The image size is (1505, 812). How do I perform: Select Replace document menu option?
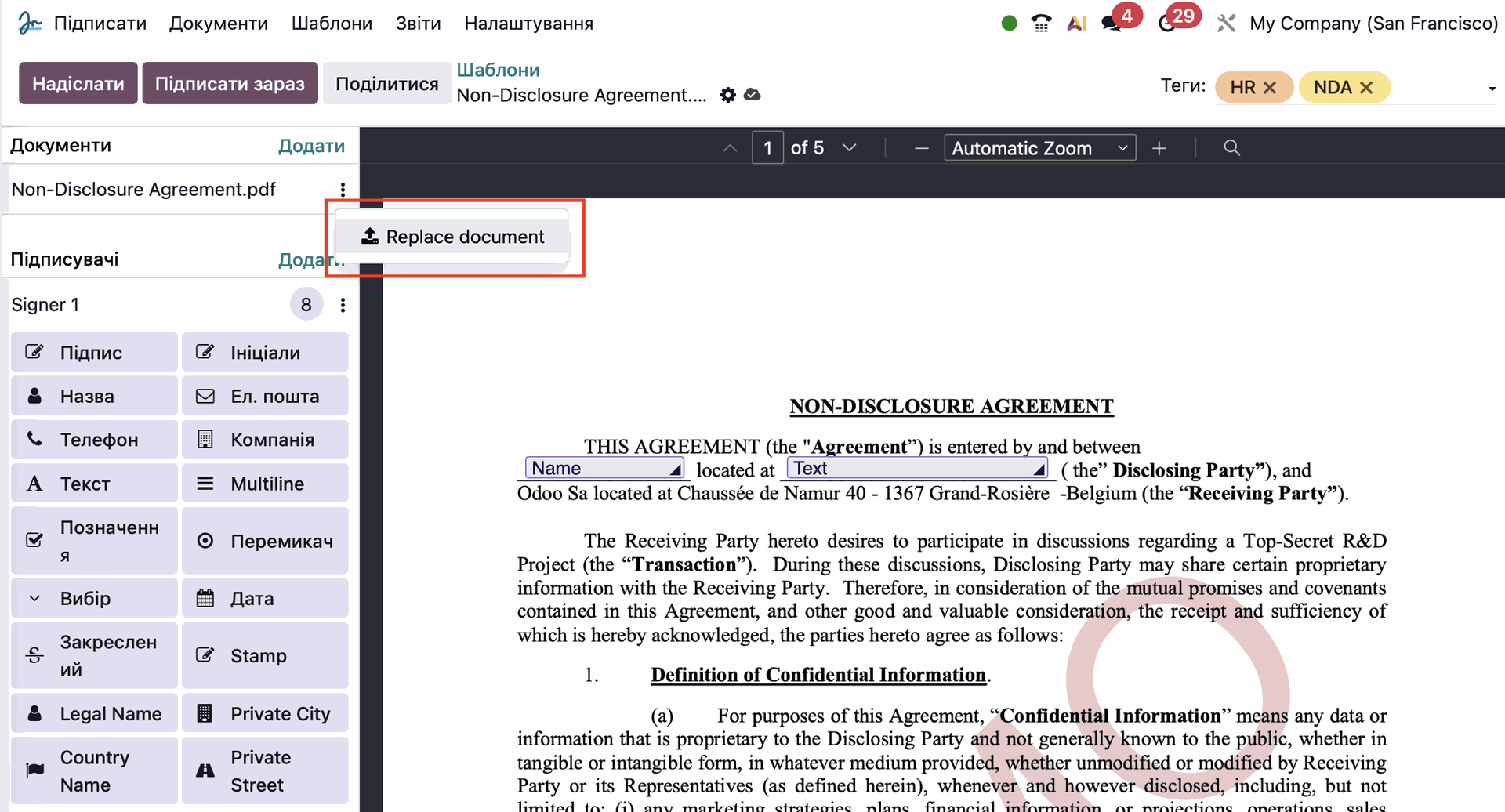pos(452,237)
